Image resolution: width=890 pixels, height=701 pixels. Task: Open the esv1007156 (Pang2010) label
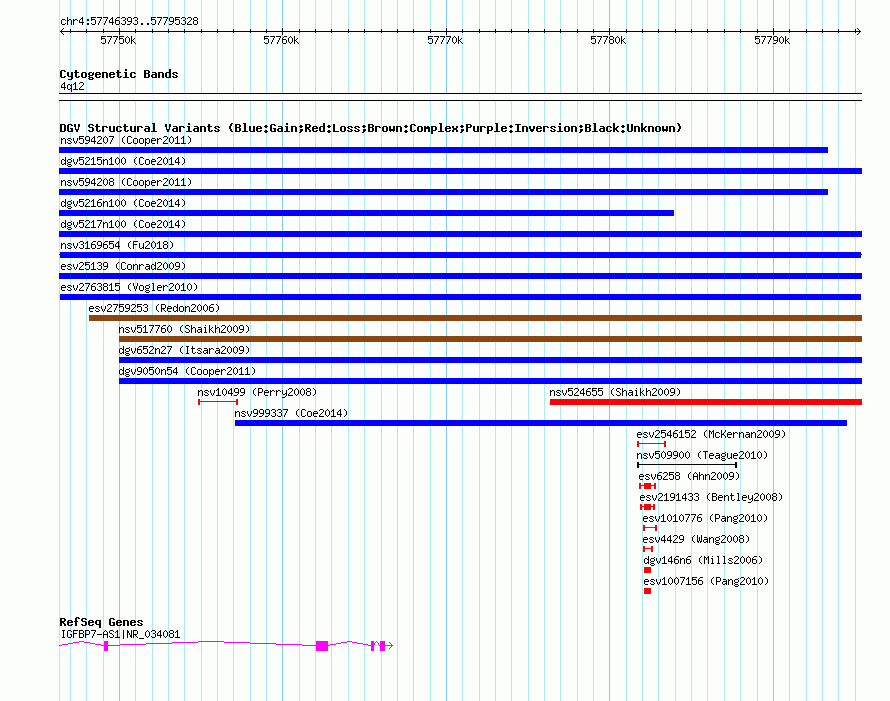click(706, 581)
